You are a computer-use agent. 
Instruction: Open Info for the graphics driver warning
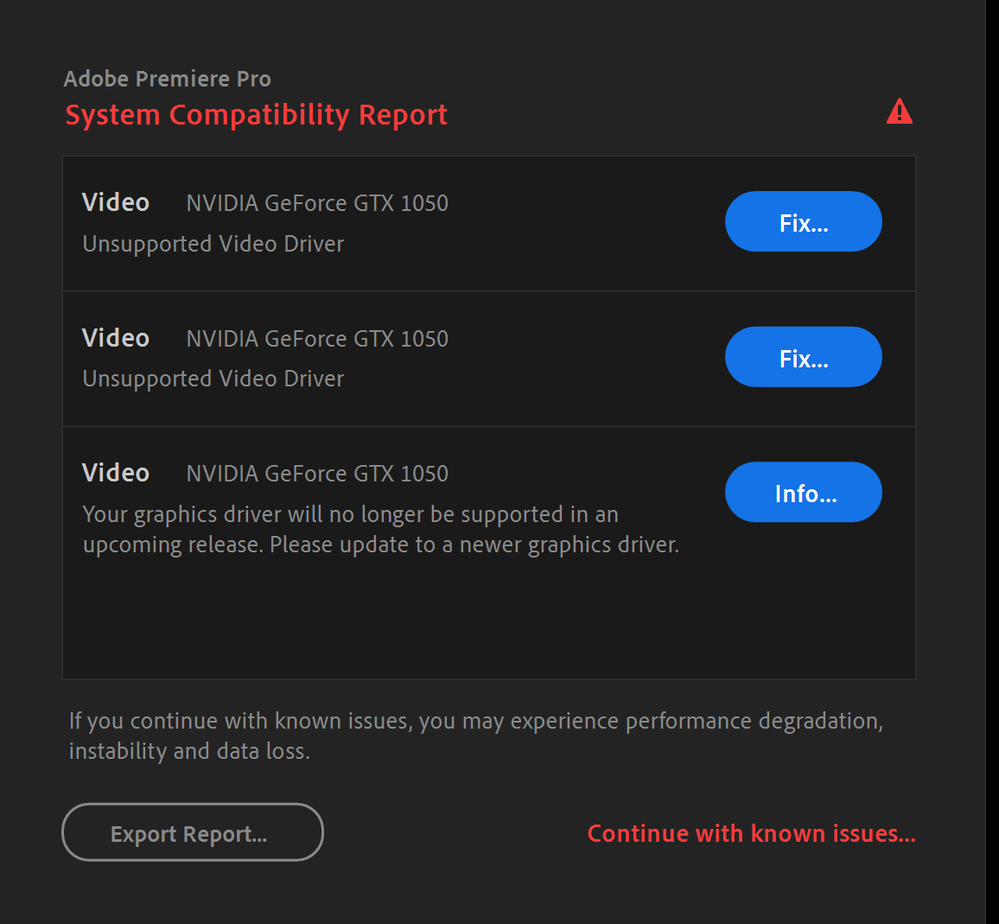(x=803, y=492)
